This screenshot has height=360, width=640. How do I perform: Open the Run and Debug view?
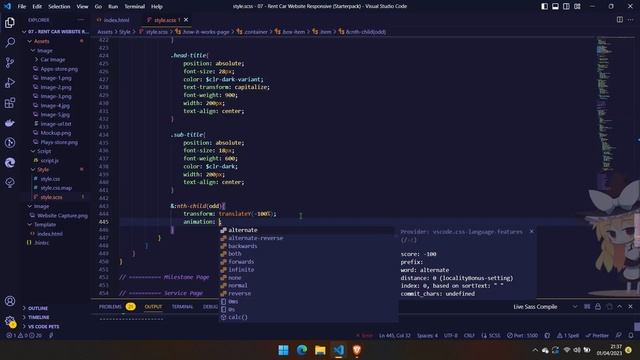click(10, 82)
